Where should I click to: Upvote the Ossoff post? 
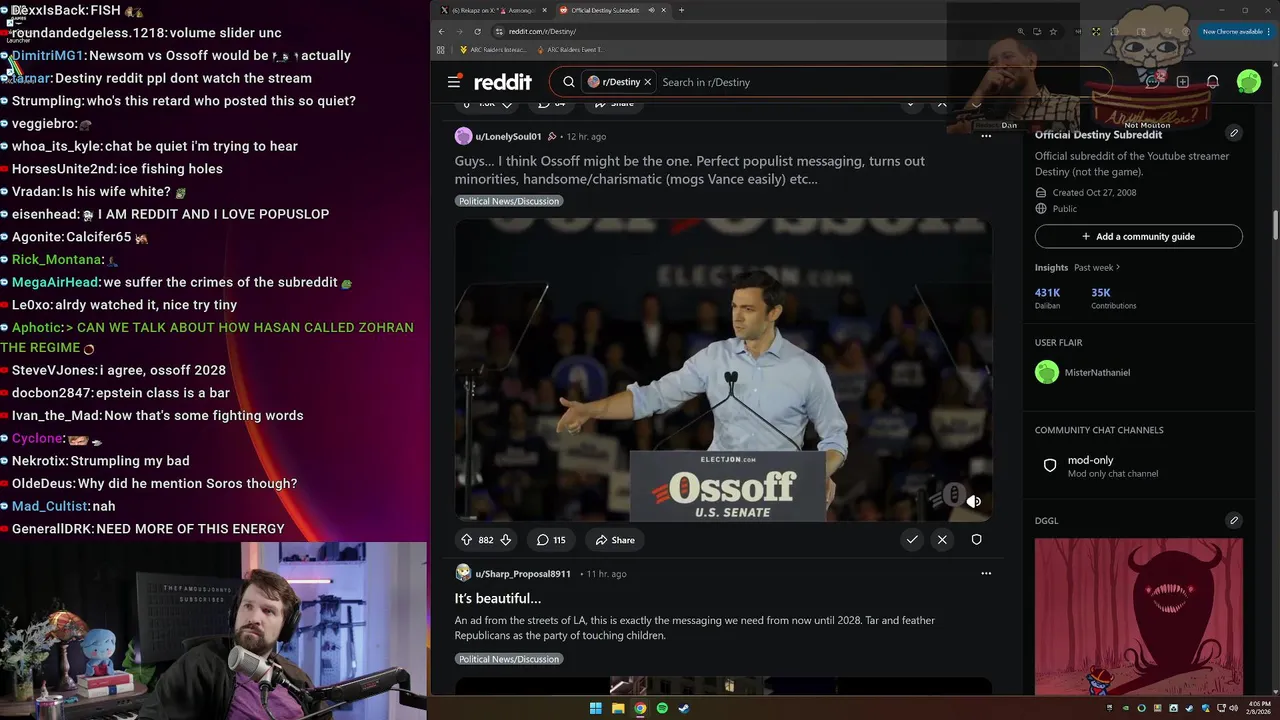click(x=466, y=540)
